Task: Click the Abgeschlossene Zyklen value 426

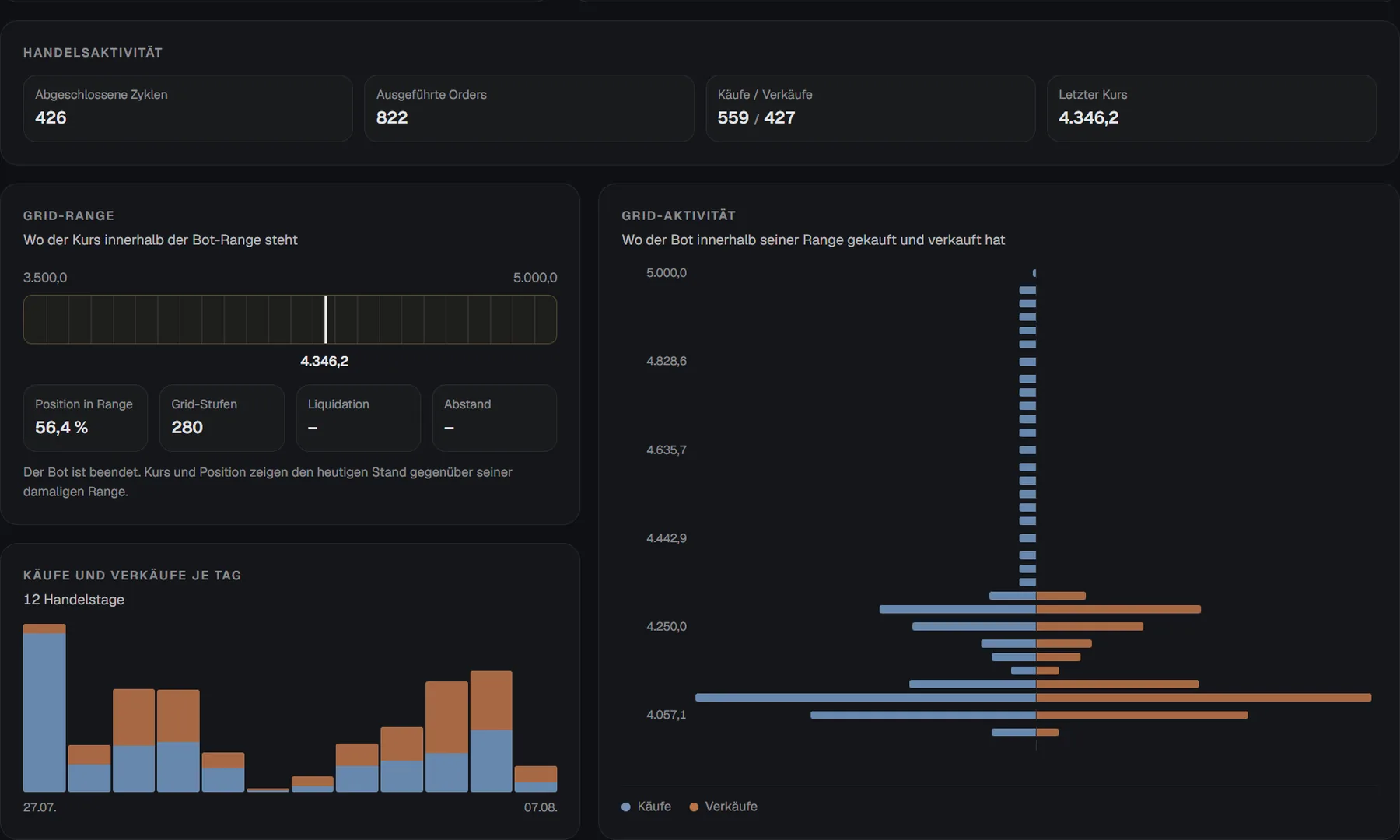Action: (51, 117)
